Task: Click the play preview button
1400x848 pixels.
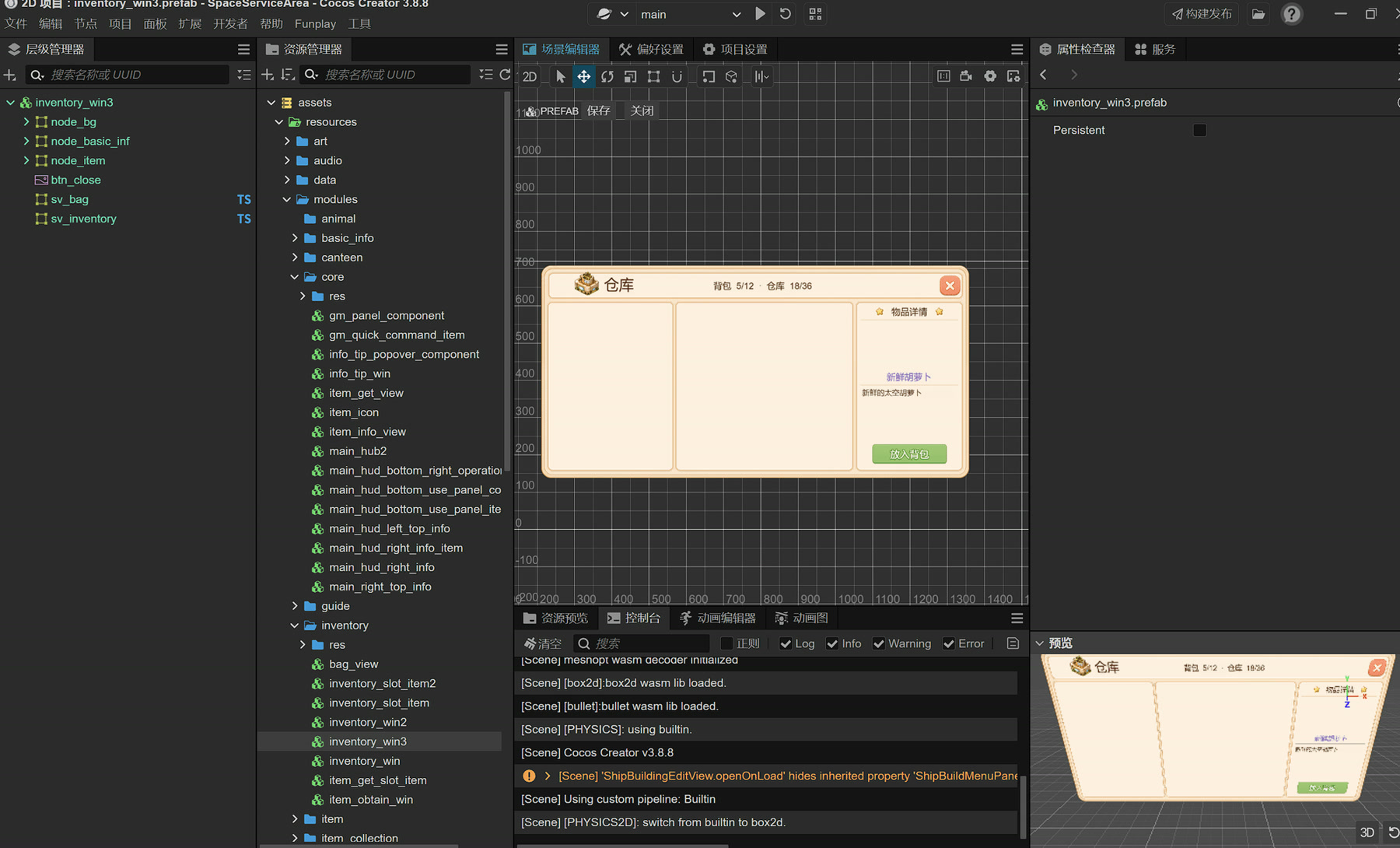Action: tap(760, 14)
